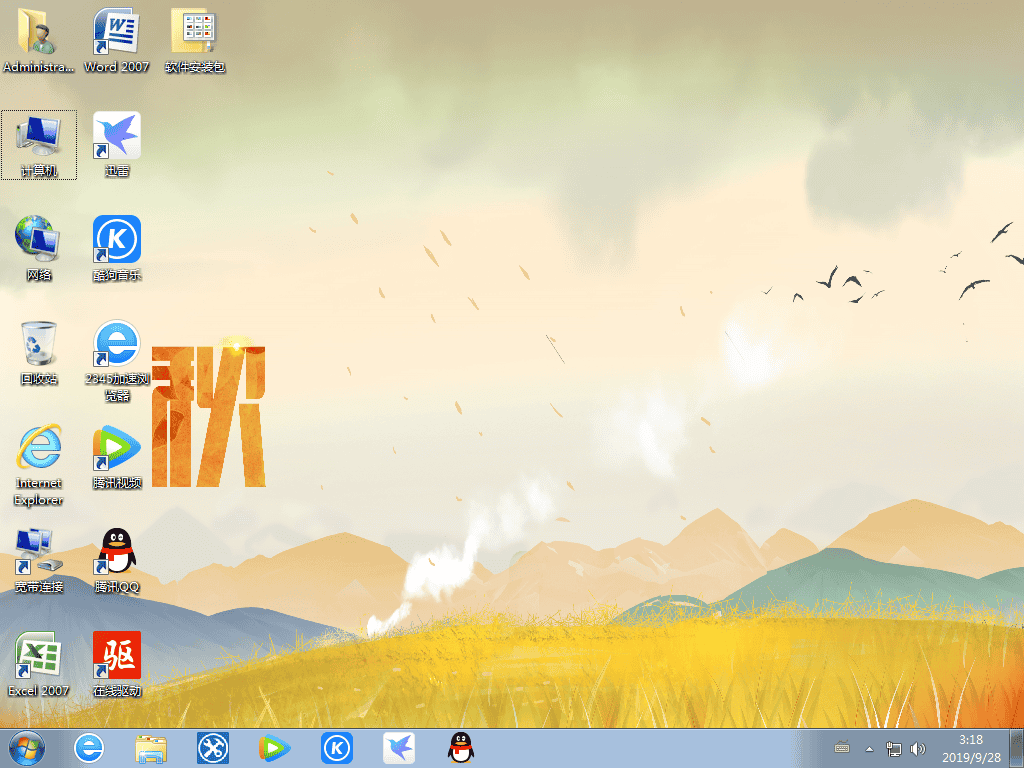Select the 计算机 desktop icon
1024x768 pixels.
tap(39, 144)
